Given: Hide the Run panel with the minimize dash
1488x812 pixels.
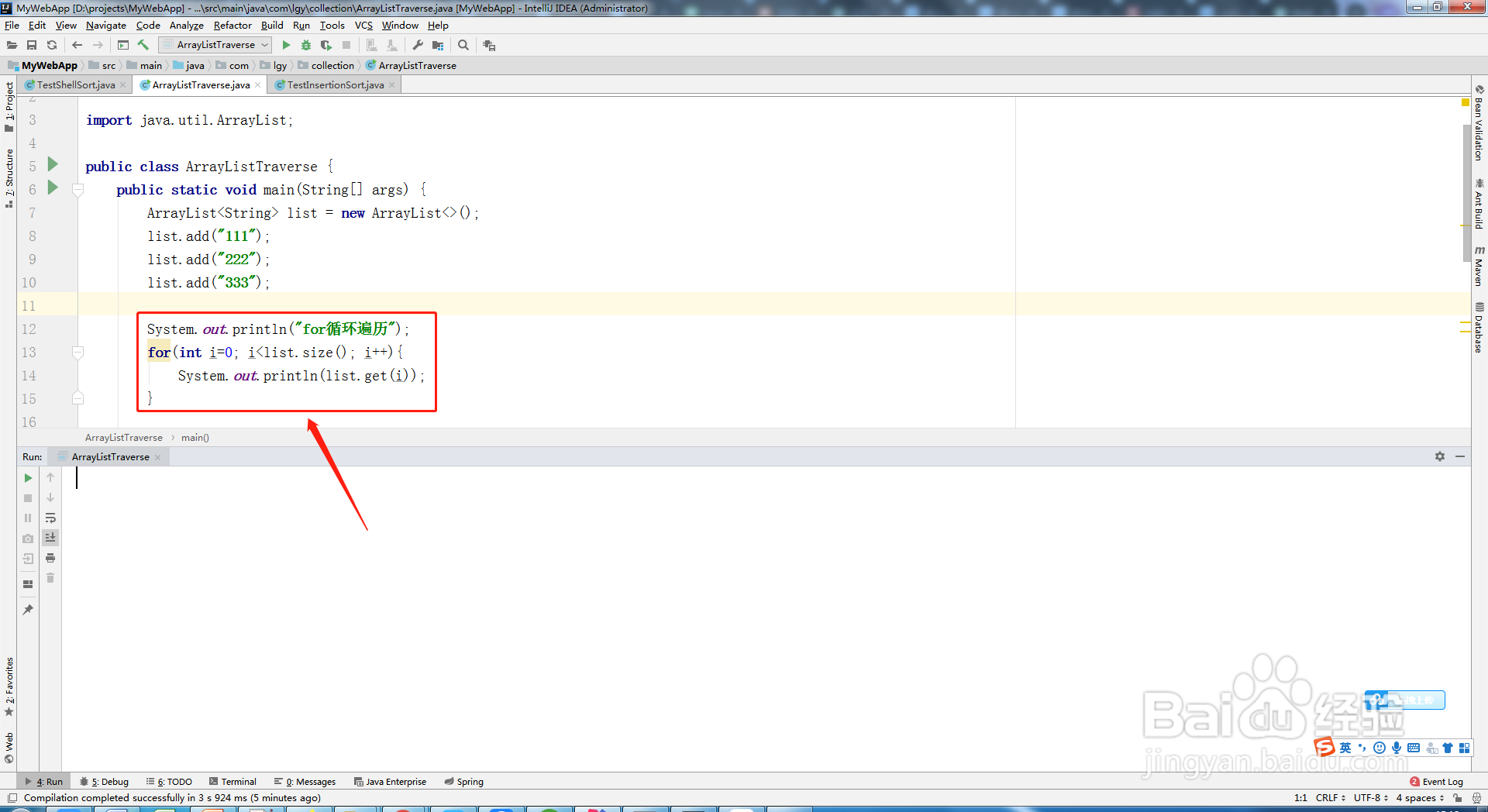Looking at the screenshot, I should (1460, 456).
